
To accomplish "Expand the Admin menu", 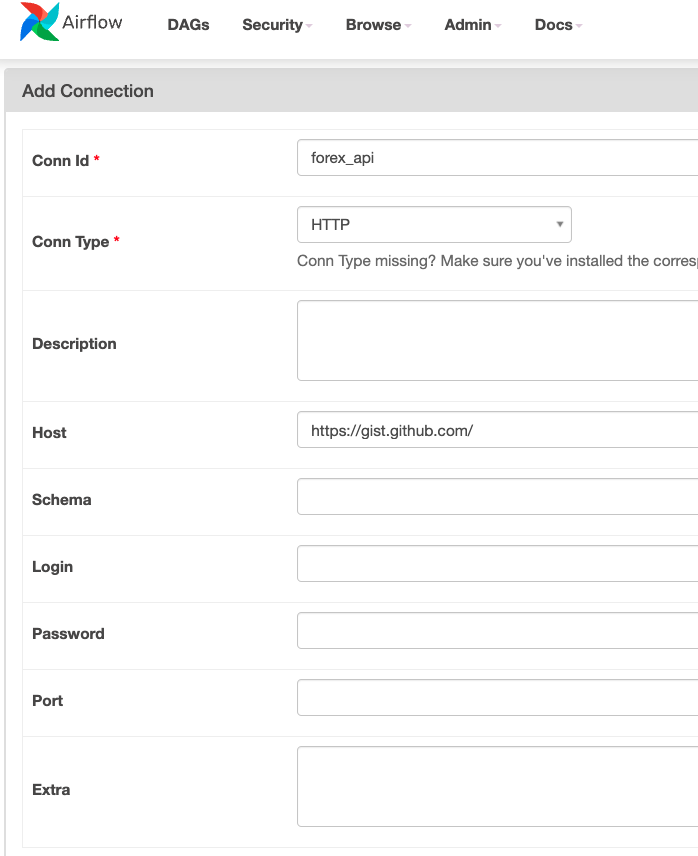I will (x=473, y=25).
